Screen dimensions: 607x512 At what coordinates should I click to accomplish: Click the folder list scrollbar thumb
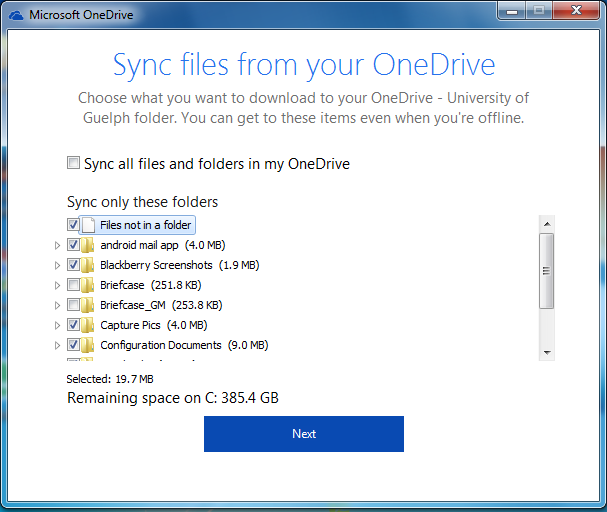pyautogui.click(x=546, y=270)
